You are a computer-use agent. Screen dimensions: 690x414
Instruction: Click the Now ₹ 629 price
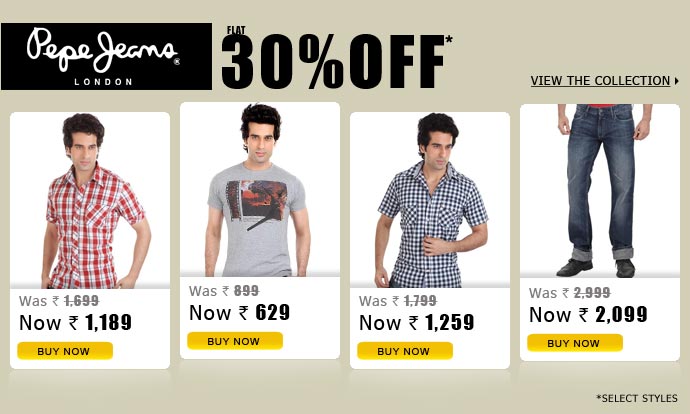[239, 313]
